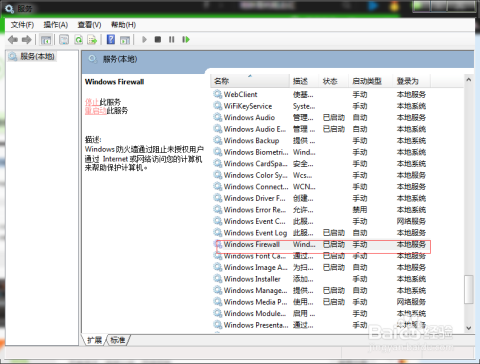Click the Windows Media P... gear icon

click(x=218, y=302)
